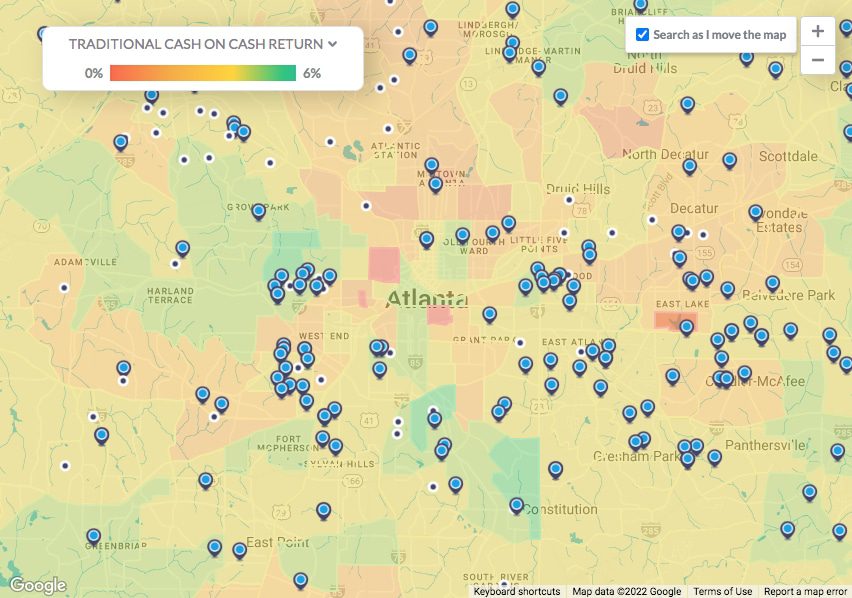The width and height of the screenshot is (852, 598).
Task: Click the Google logo on the map
Action: tap(37, 585)
